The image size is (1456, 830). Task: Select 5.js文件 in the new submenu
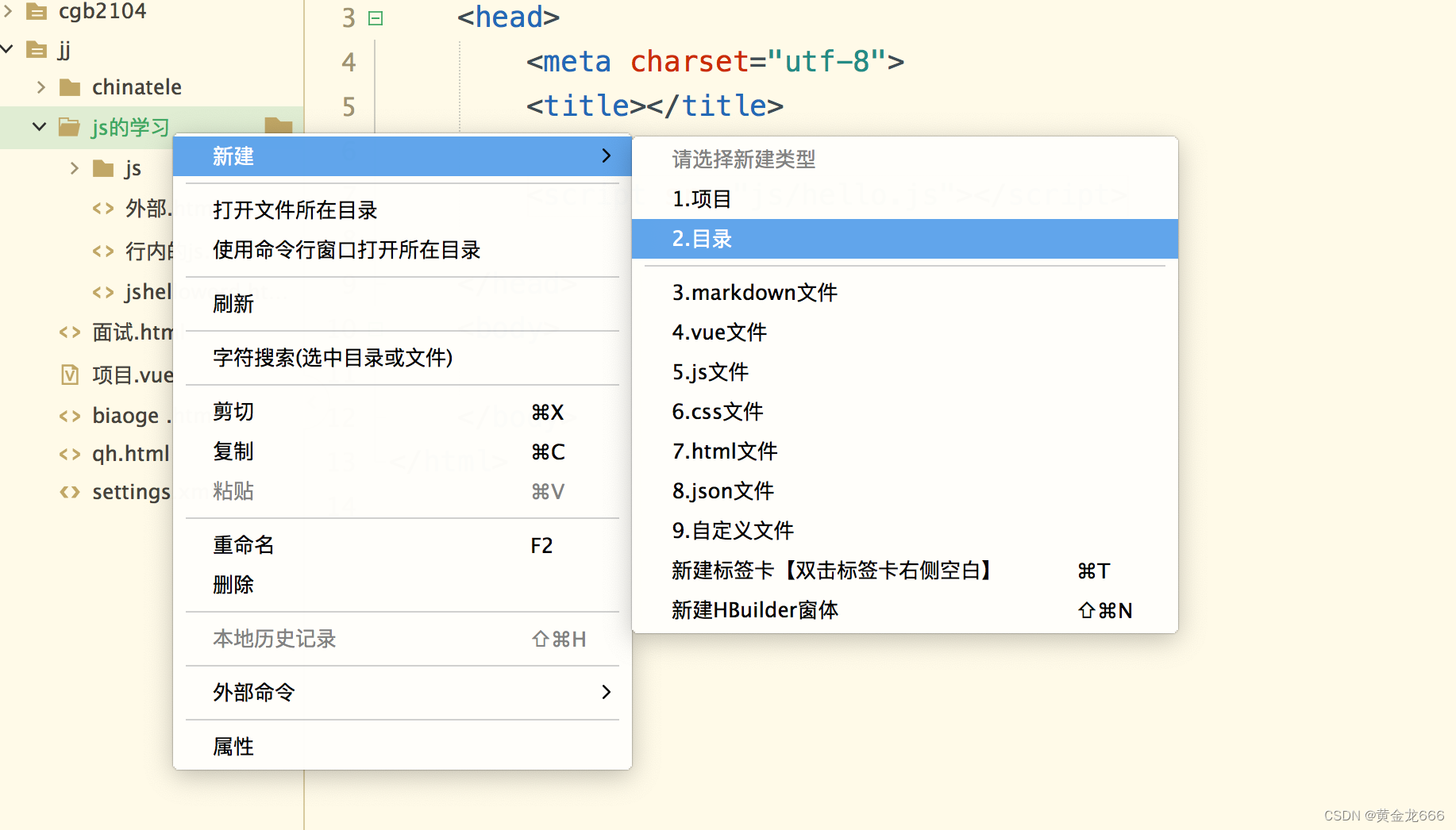pos(905,372)
